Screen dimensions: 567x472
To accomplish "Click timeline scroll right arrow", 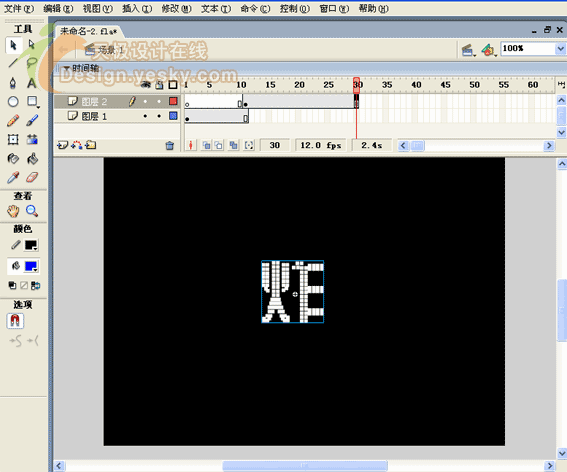I will (549, 145).
